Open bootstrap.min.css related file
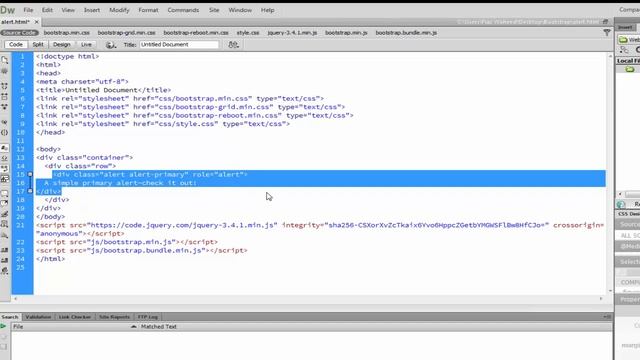 click(67, 33)
